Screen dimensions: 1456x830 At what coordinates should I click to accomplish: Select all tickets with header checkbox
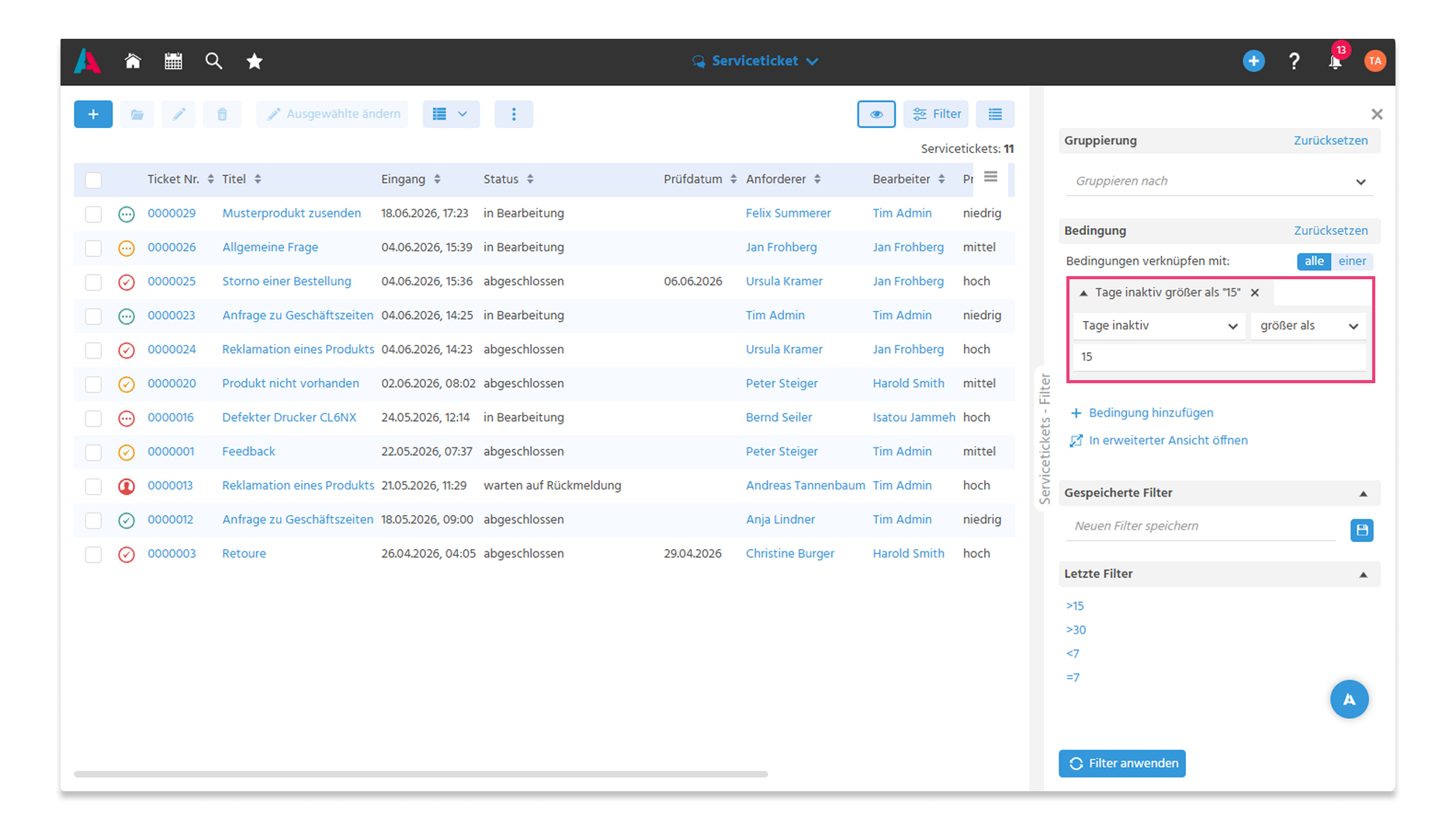pyautogui.click(x=93, y=180)
